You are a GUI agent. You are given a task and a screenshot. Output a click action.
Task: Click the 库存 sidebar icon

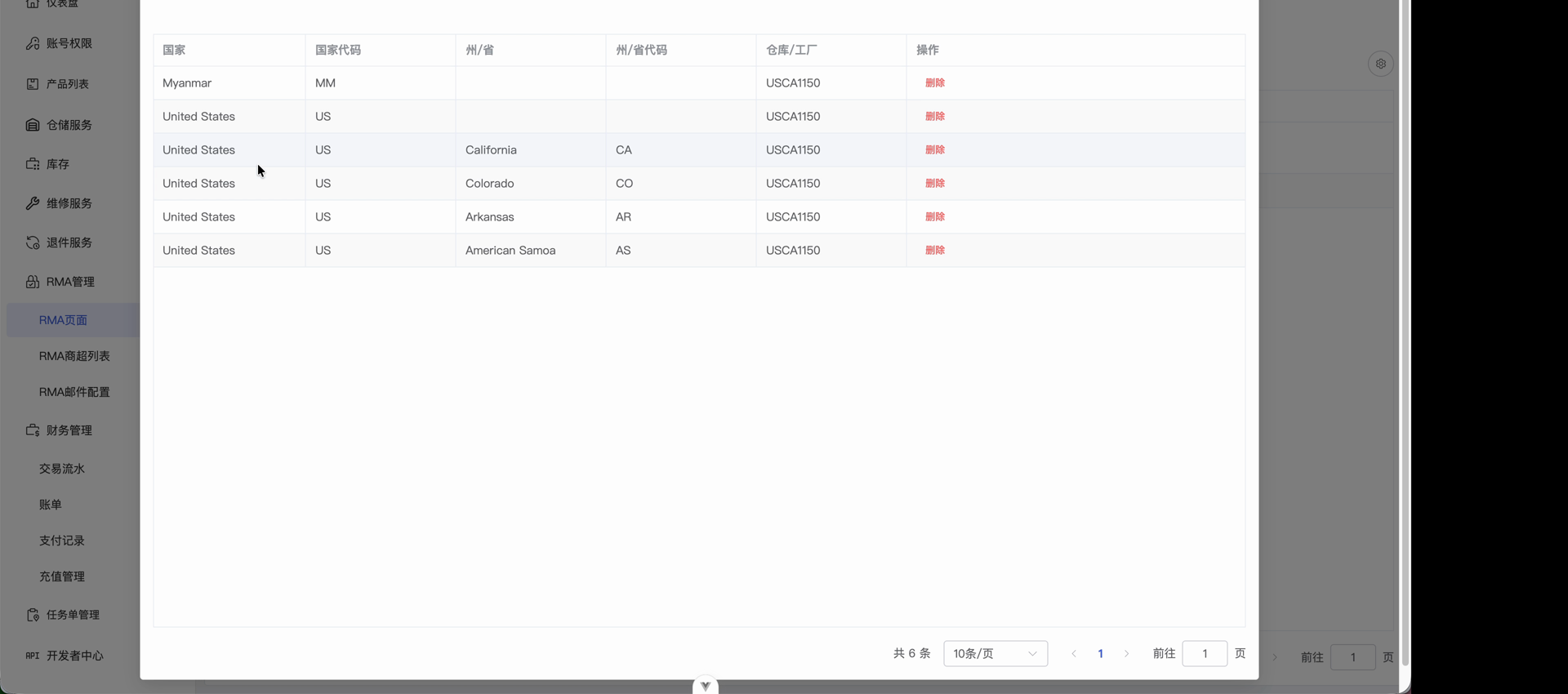(x=33, y=164)
